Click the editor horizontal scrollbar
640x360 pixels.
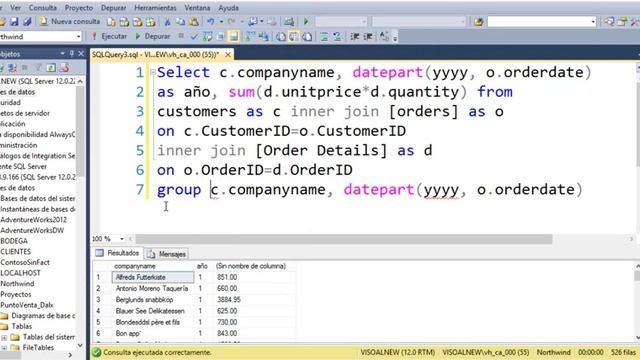pos(344,239)
